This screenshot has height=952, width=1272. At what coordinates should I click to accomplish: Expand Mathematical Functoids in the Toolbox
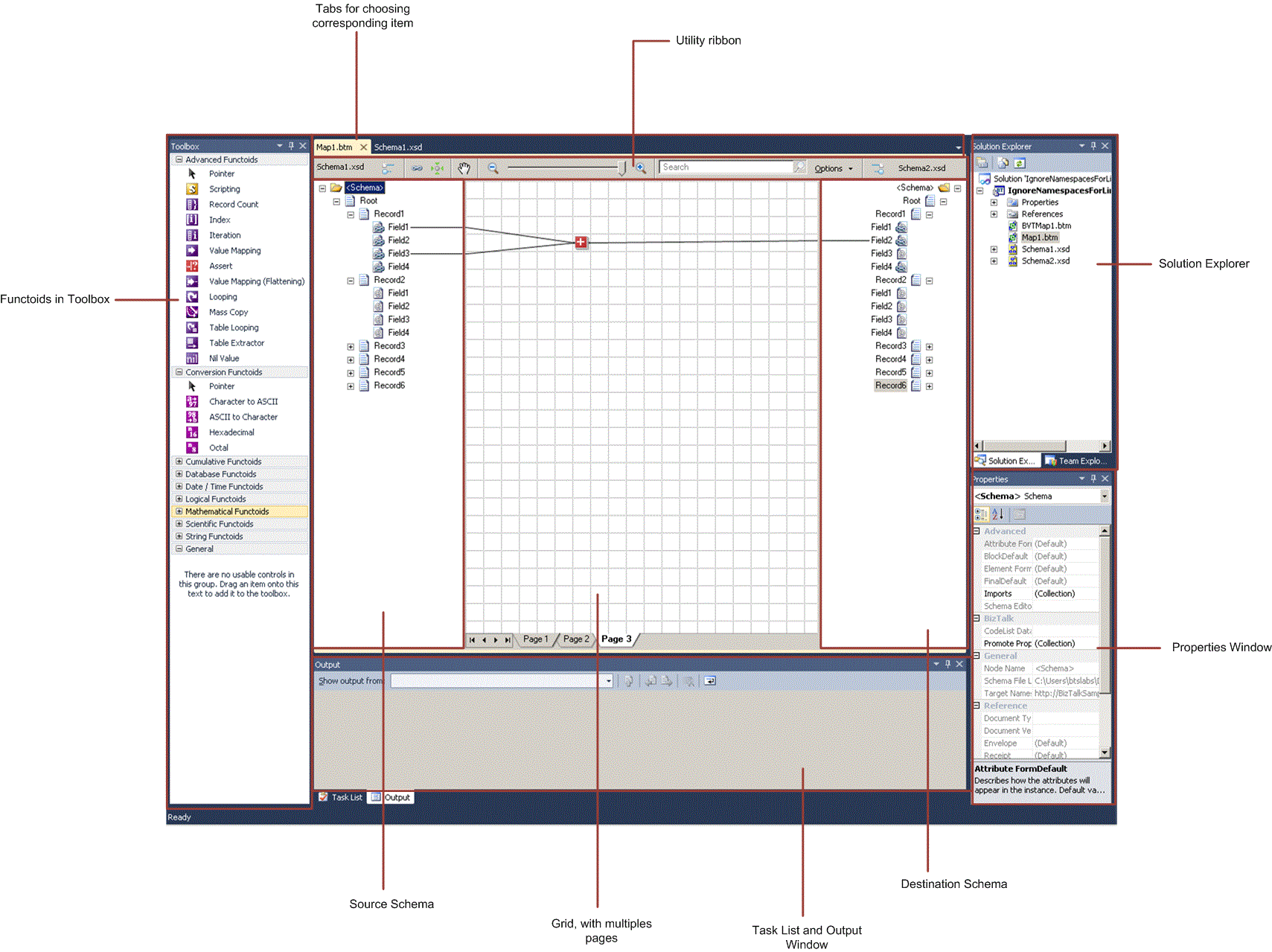[x=179, y=511]
